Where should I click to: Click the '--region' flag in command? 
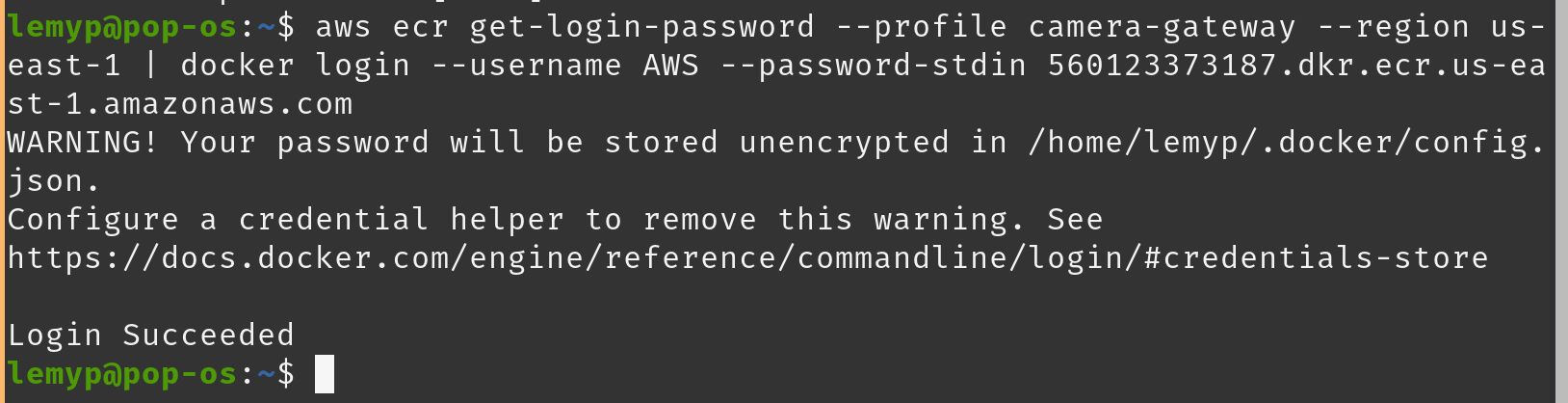click(1394, 27)
